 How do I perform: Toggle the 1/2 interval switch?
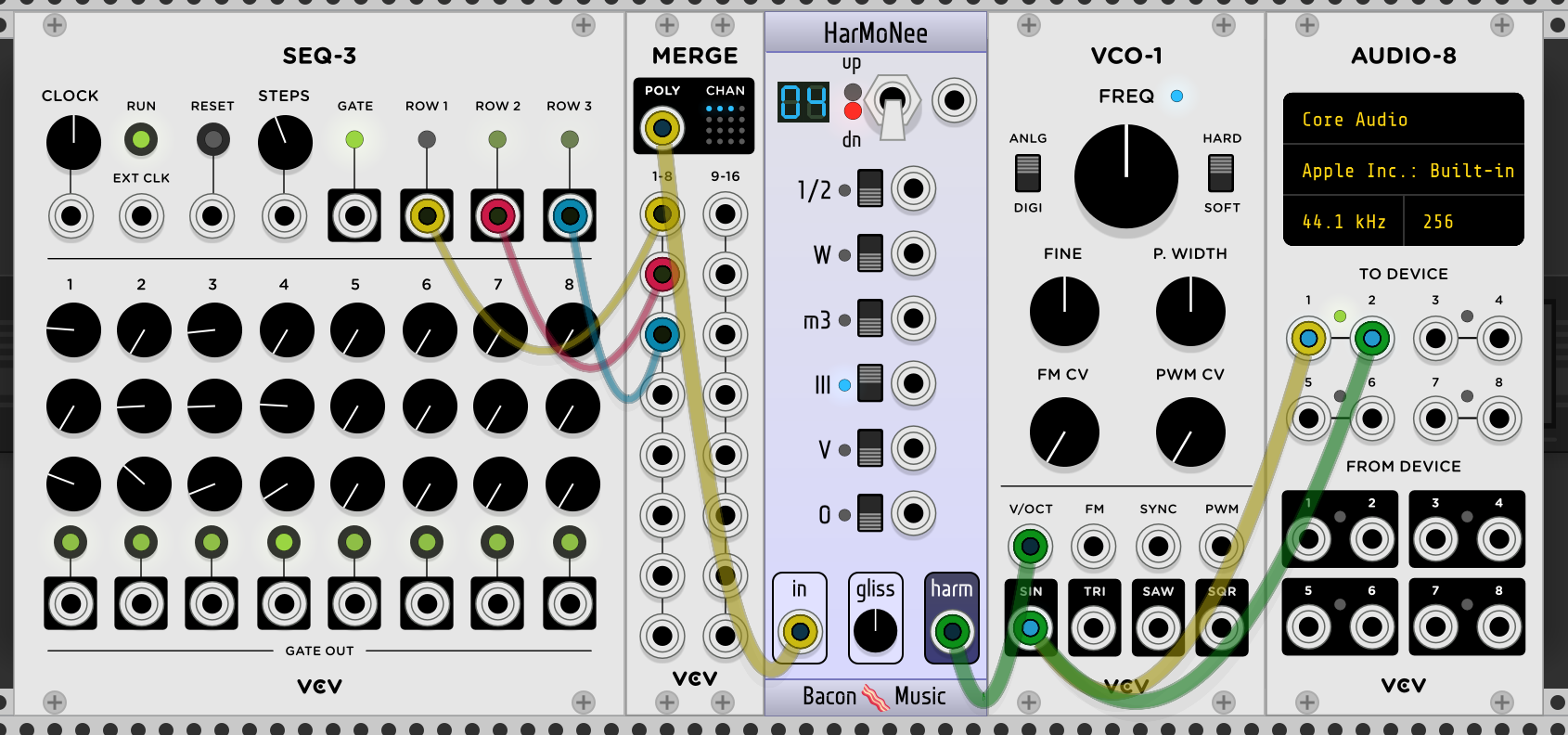870,188
